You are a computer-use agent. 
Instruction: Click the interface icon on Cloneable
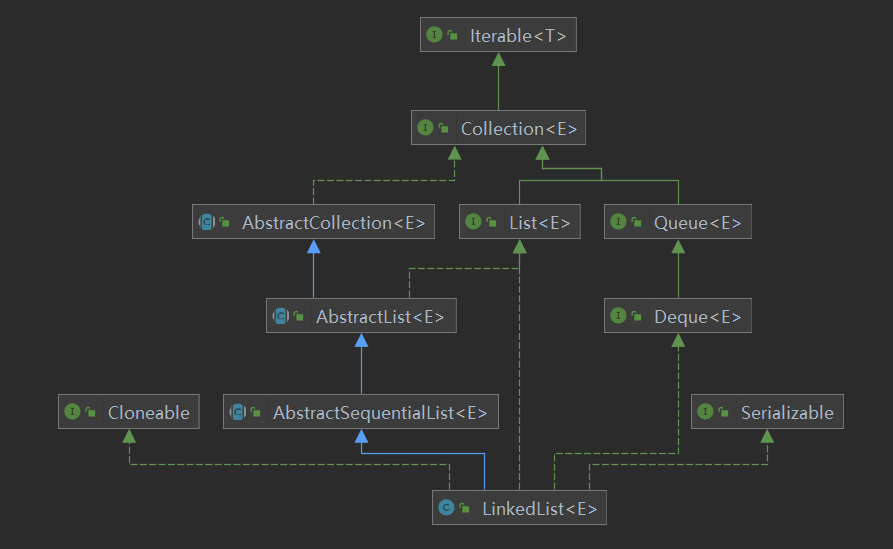72,411
